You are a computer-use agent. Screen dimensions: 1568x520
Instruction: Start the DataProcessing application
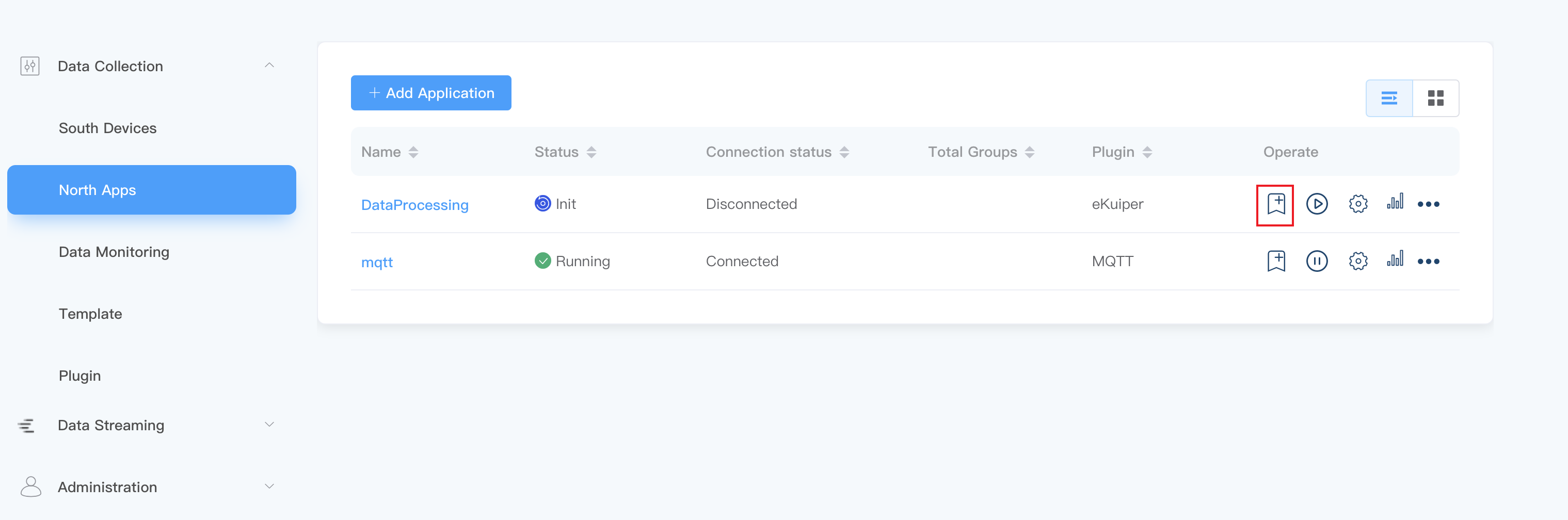click(1317, 204)
